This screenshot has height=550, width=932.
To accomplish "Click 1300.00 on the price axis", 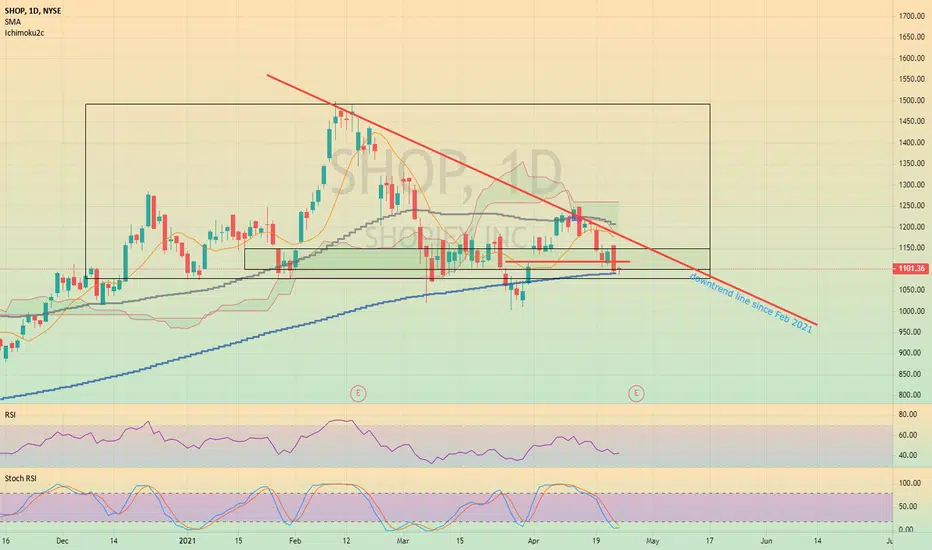I will (911, 185).
